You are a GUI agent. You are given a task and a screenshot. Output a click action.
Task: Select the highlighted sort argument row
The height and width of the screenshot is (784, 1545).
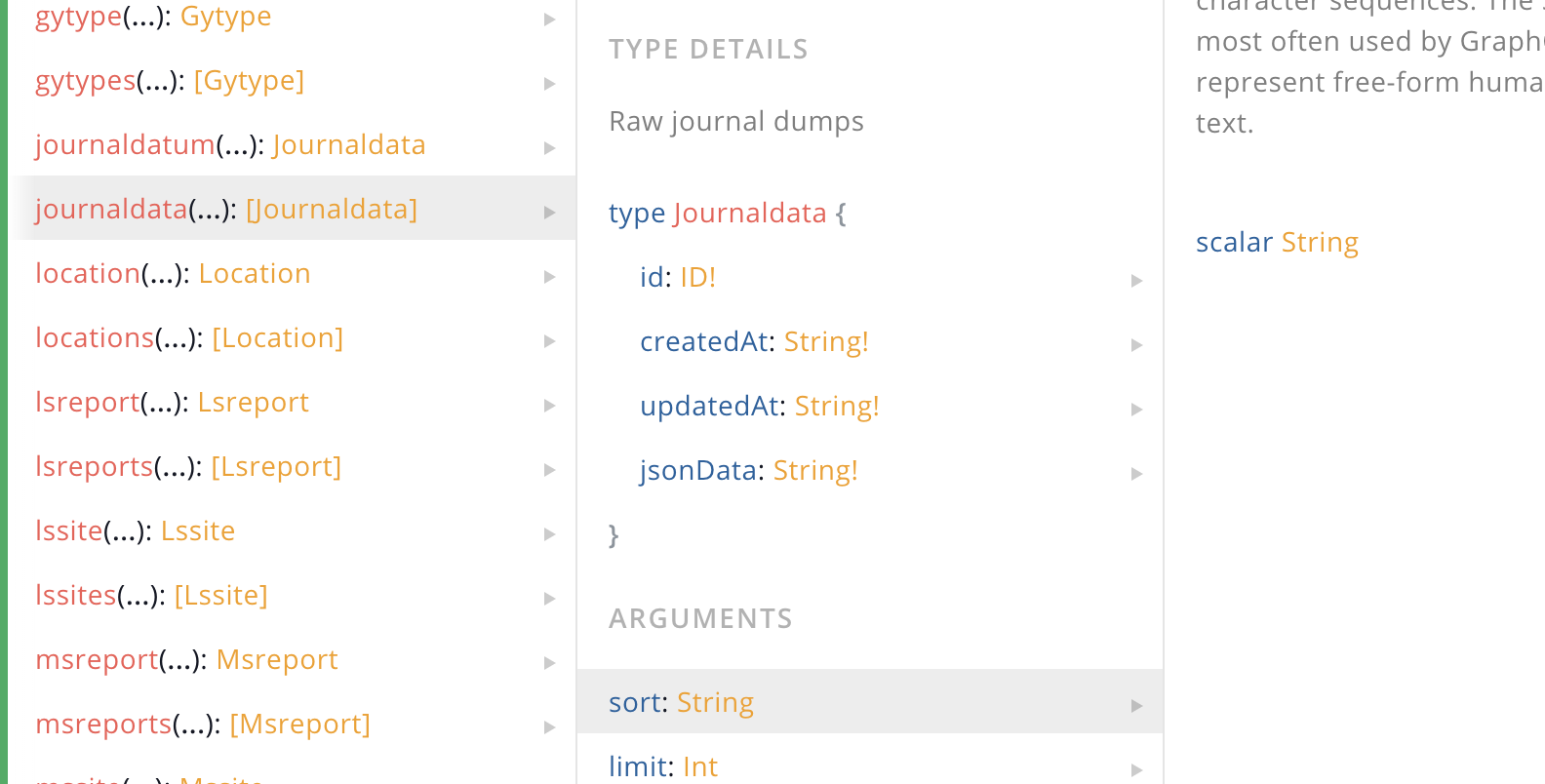(870, 702)
